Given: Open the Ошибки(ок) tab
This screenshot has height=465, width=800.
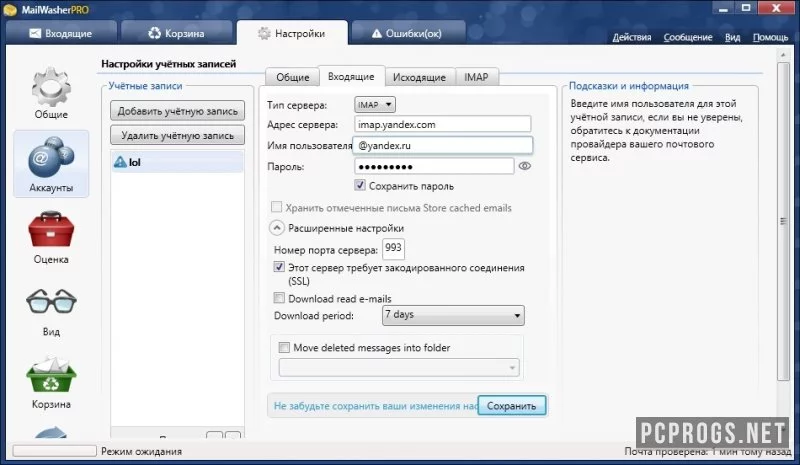Looking at the screenshot, I should (407, 33).
